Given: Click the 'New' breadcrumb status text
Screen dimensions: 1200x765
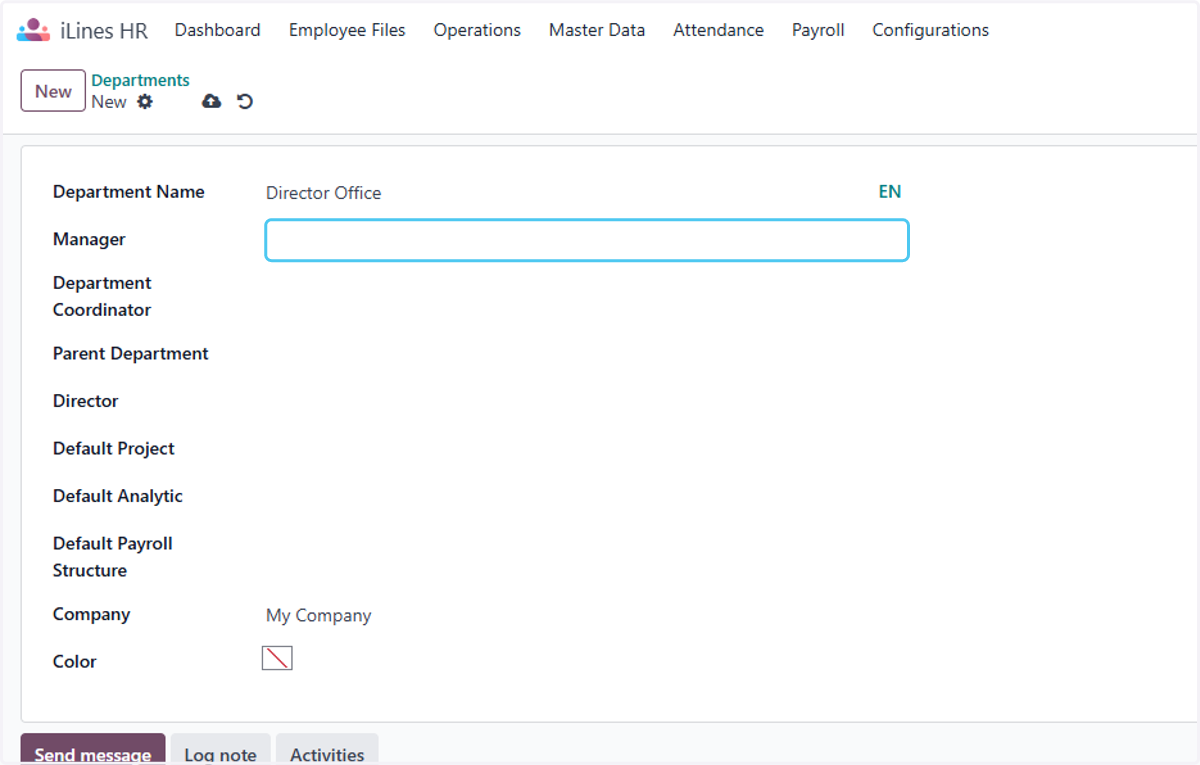Looking at the screenshot, I should tap(109, 102).
